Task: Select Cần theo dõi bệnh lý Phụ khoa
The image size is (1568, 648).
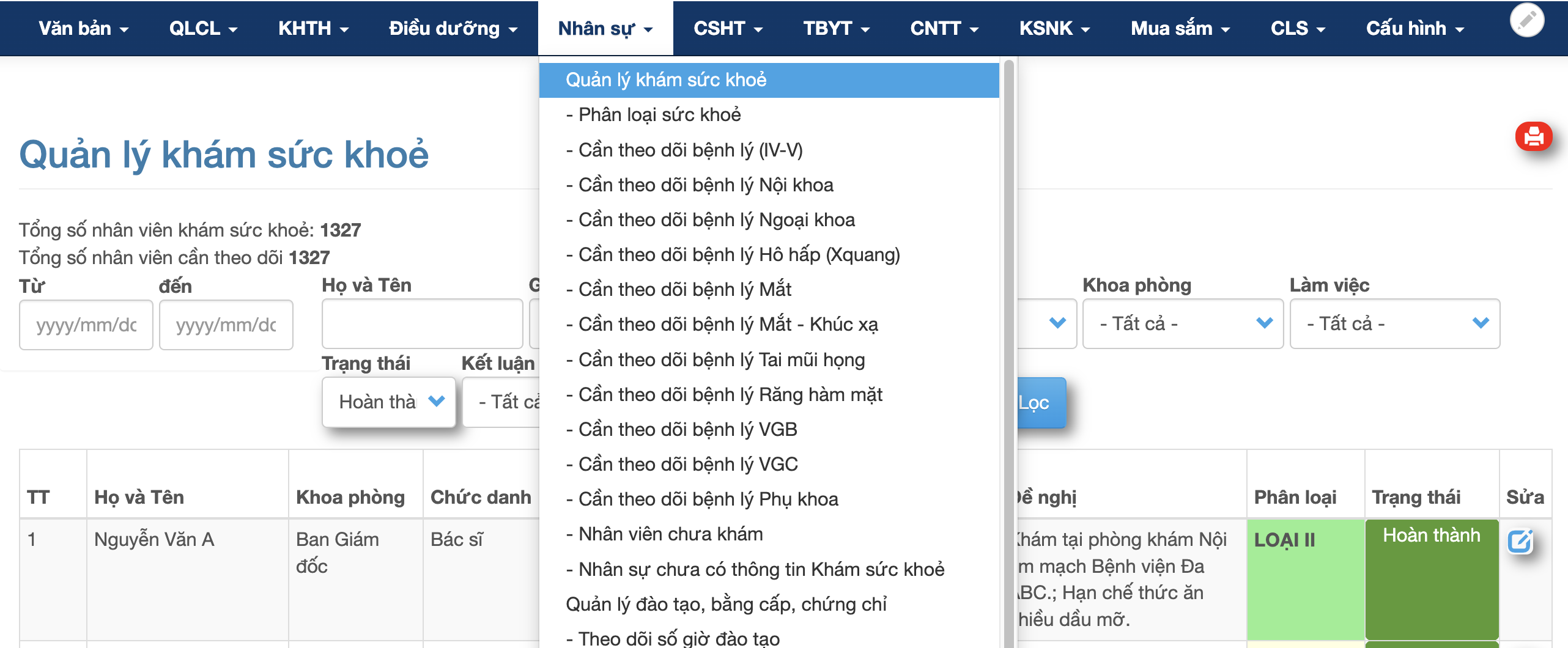Action: tap(708, 499)
